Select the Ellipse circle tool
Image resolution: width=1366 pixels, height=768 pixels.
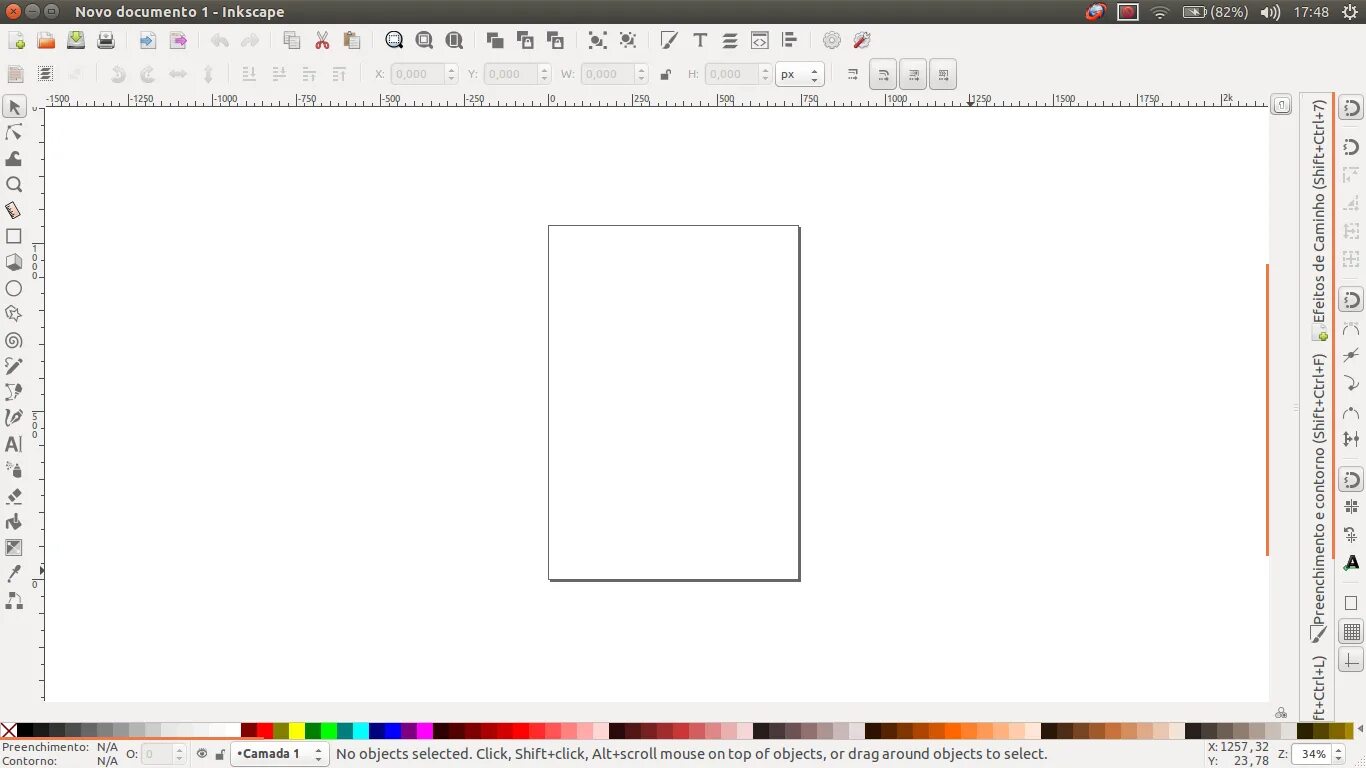tap(14, 289)
